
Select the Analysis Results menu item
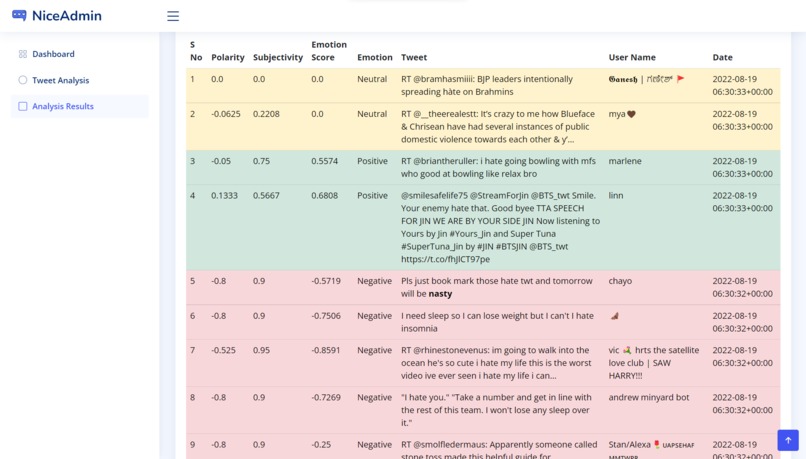click(x=80, y=106)
